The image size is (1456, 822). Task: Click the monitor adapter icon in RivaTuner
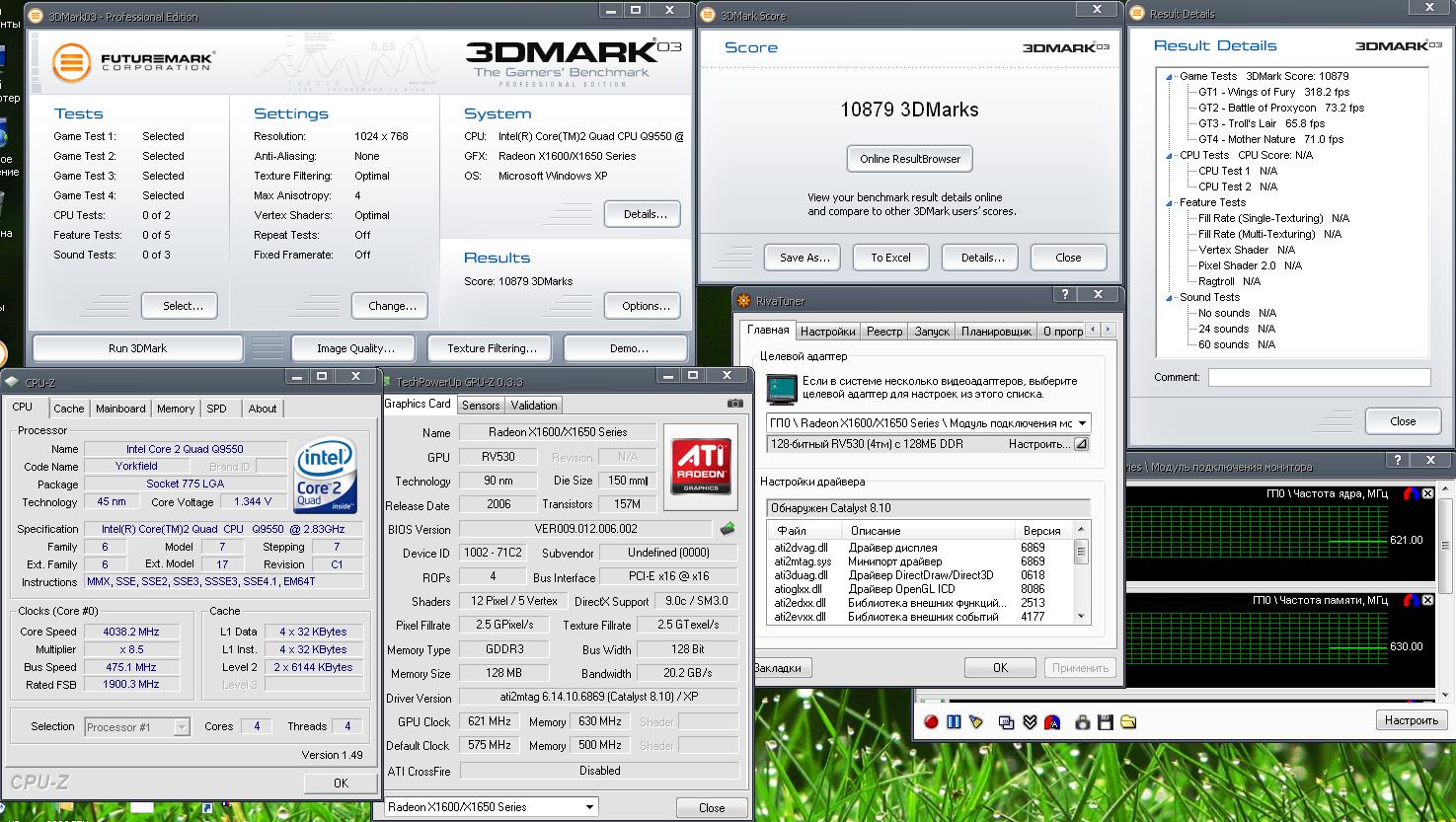782,389
